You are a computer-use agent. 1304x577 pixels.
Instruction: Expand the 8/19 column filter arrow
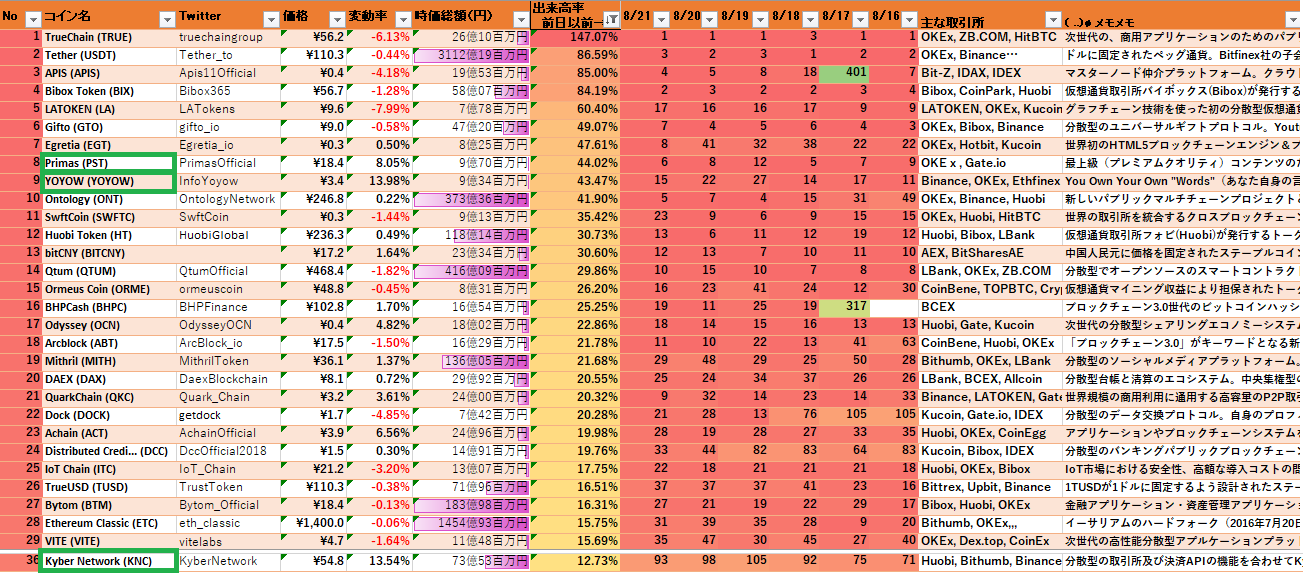click(x=759, y=18)
